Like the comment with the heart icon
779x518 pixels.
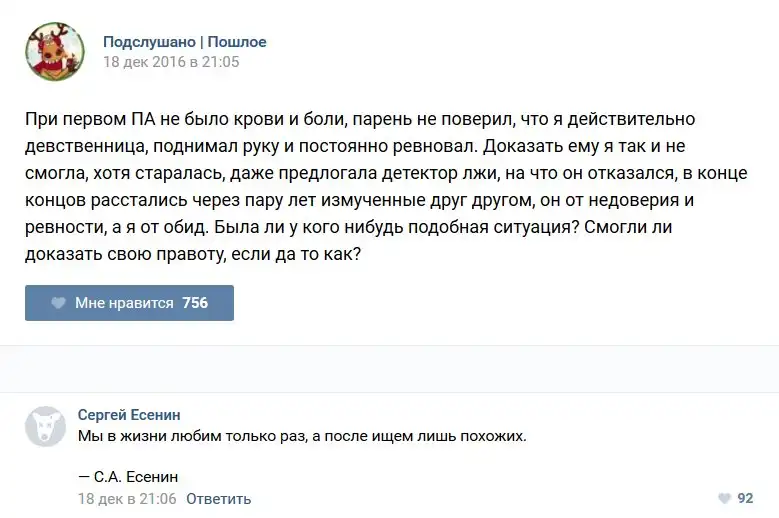pos(724,498)
